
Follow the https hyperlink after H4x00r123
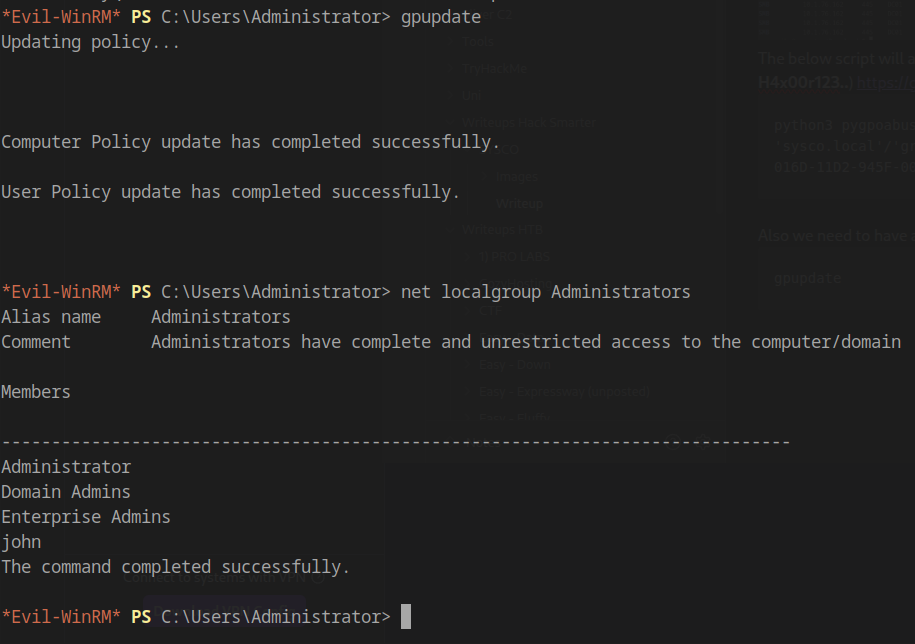coord(887,82)
